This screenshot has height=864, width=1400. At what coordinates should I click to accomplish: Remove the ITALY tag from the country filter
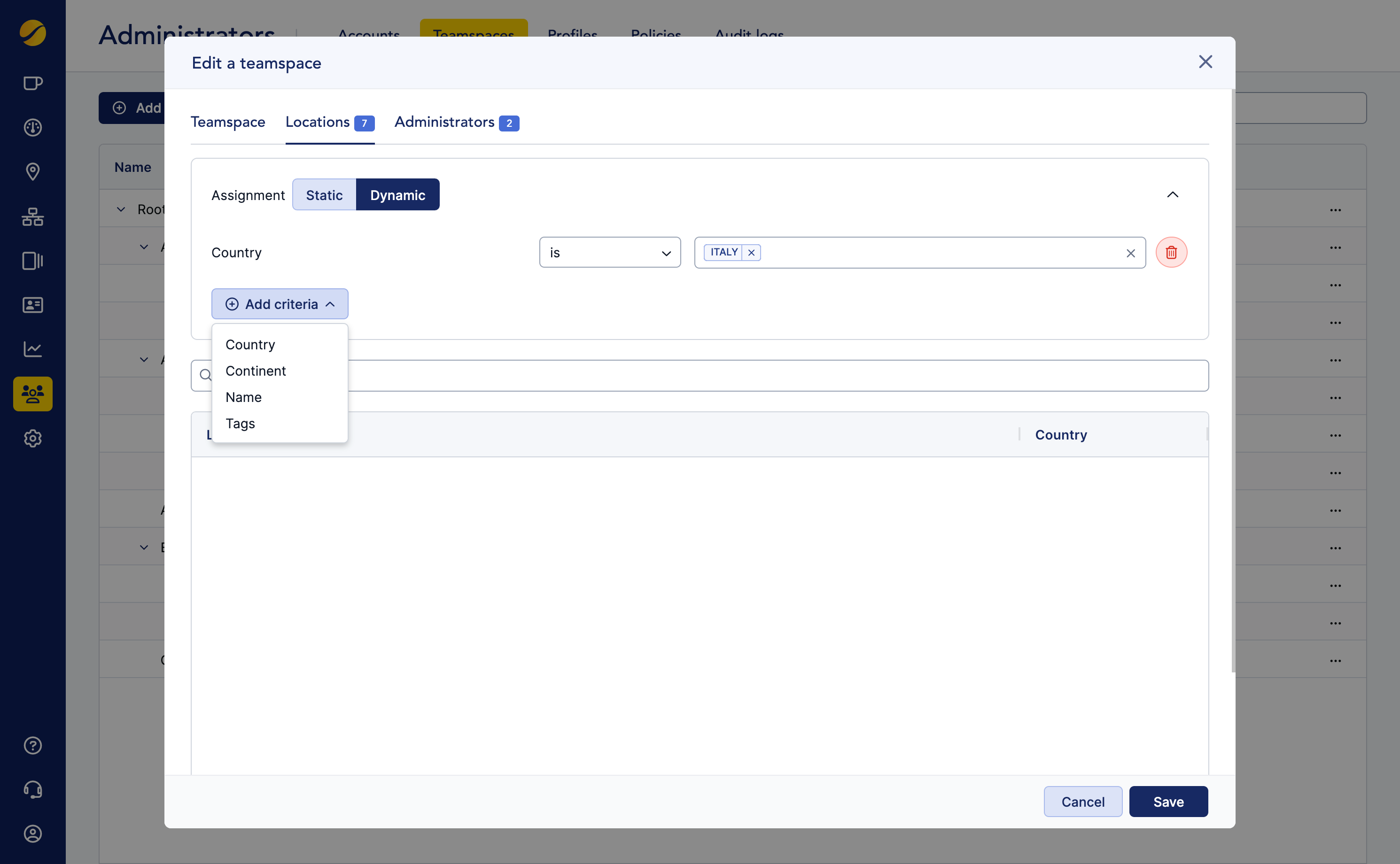pyautogui.click(x=751, y=252)
